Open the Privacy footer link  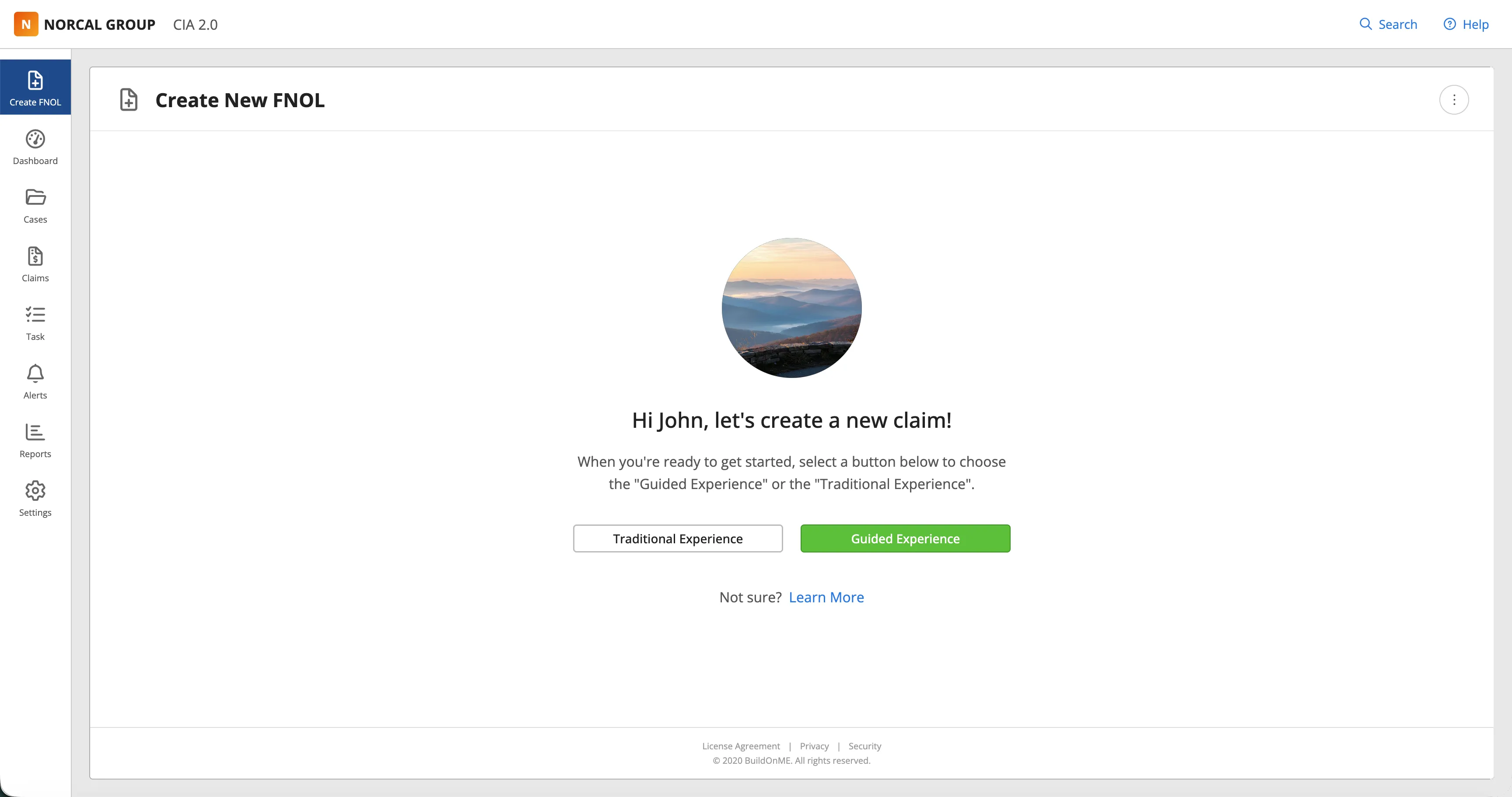(x=814, y=746)
